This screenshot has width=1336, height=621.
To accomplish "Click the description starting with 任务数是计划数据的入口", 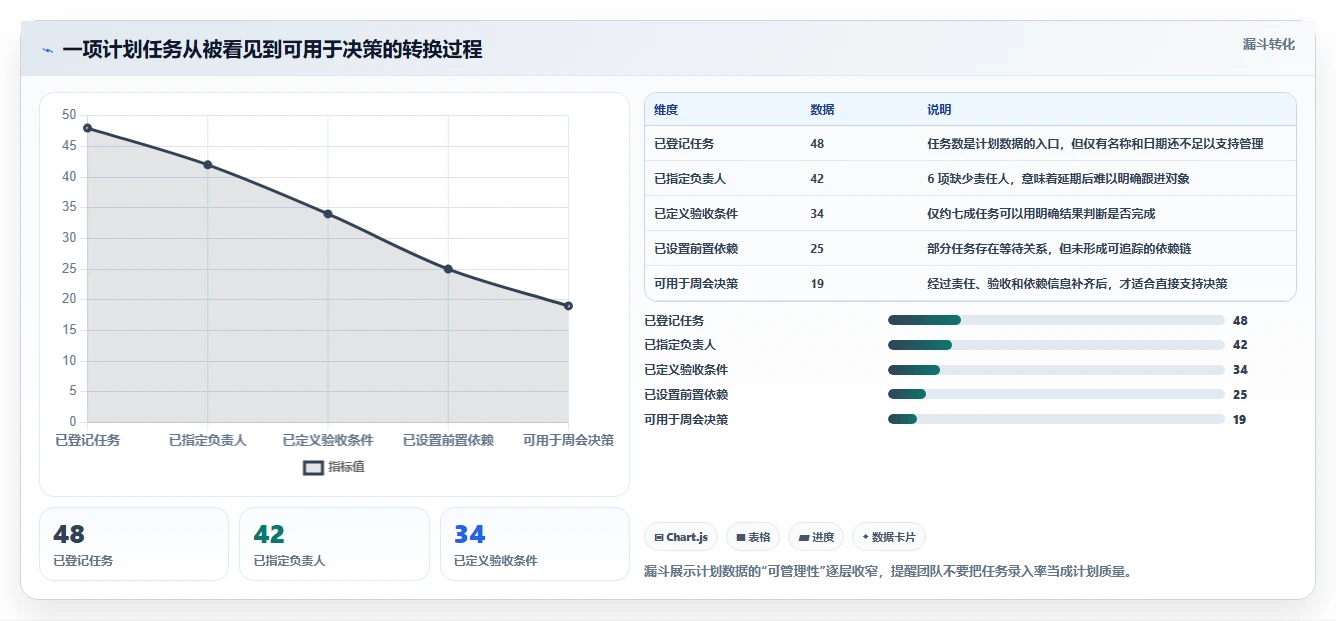I will coord(1095,144).
